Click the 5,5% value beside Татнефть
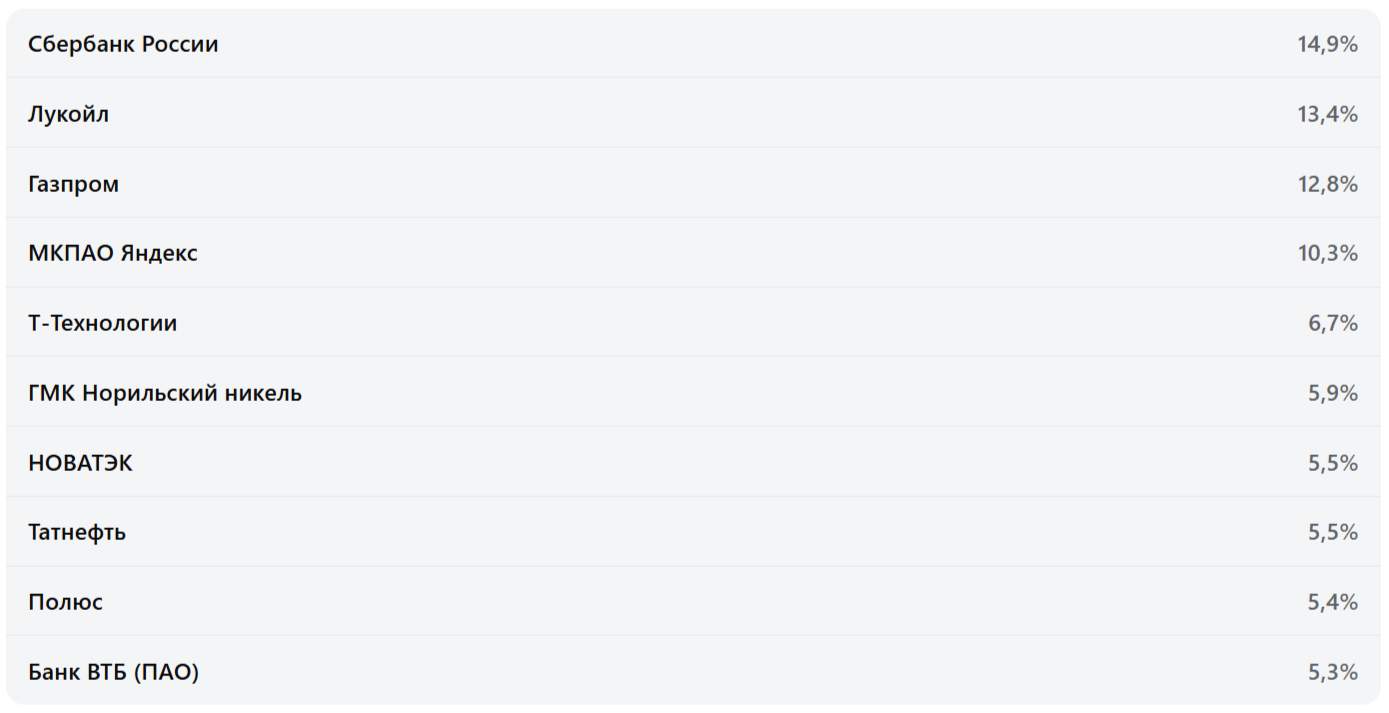This screenshot has width=1389, height=713. (x=1332, y=532)
